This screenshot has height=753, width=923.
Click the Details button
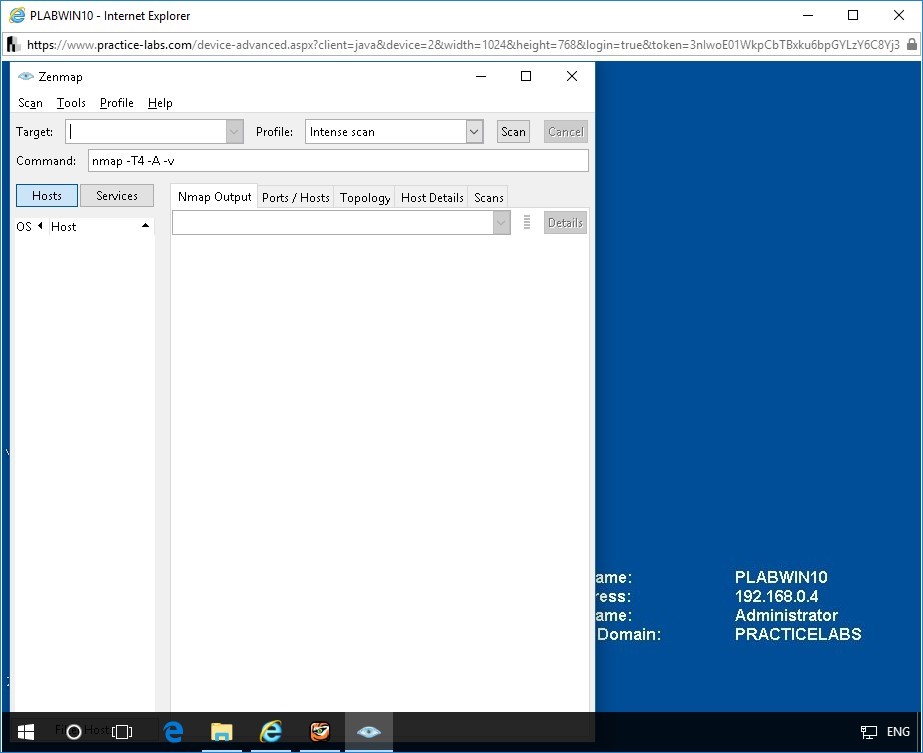click(565, 223)
